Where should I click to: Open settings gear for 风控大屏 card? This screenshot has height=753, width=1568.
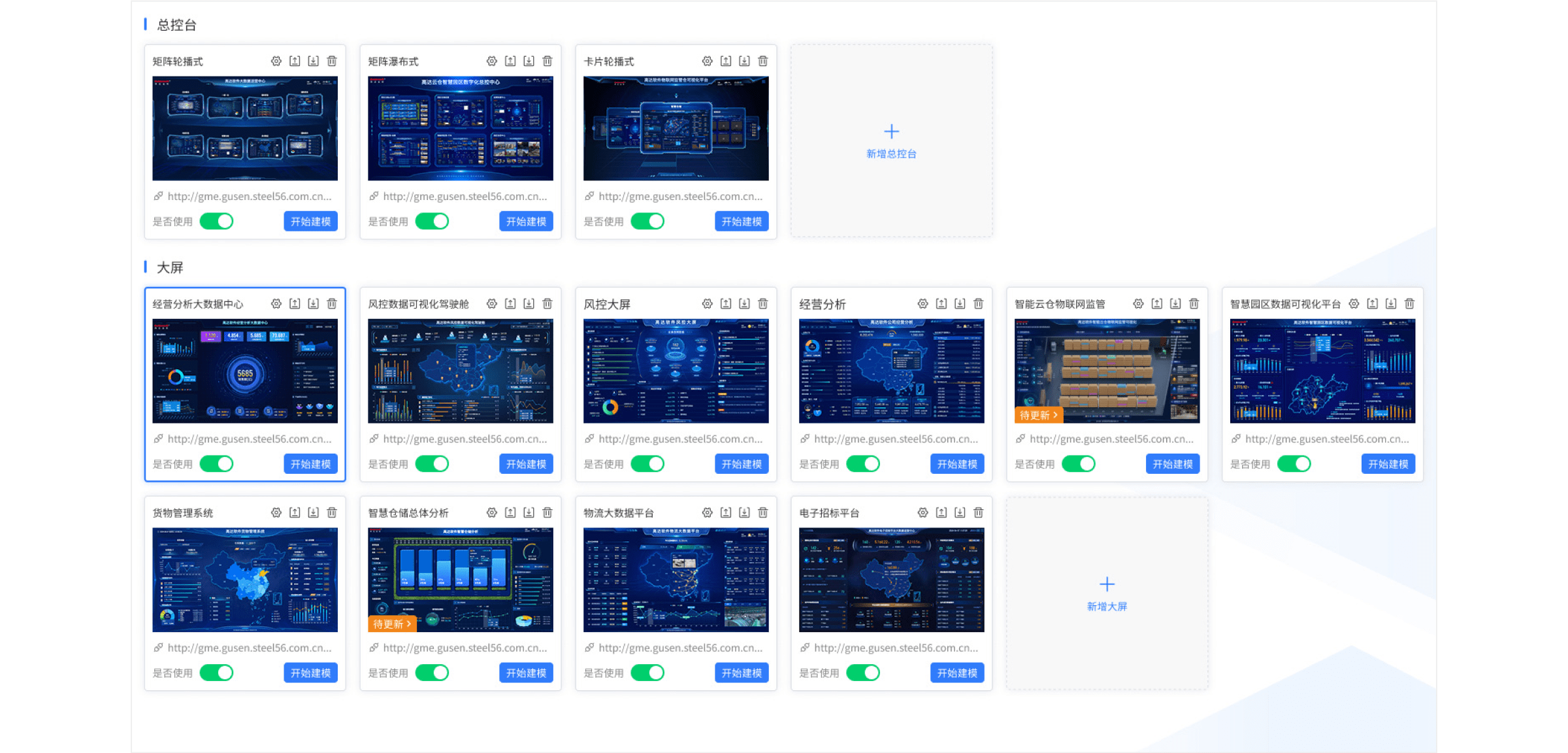tap(707, 303)
